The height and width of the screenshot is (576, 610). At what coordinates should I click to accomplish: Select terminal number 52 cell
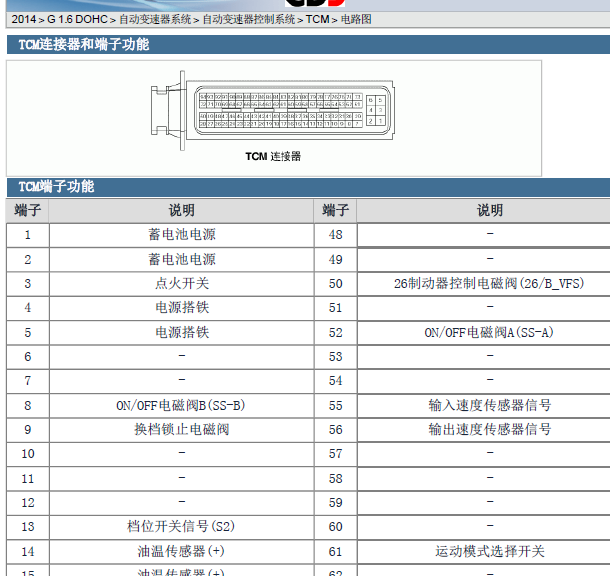335,333
